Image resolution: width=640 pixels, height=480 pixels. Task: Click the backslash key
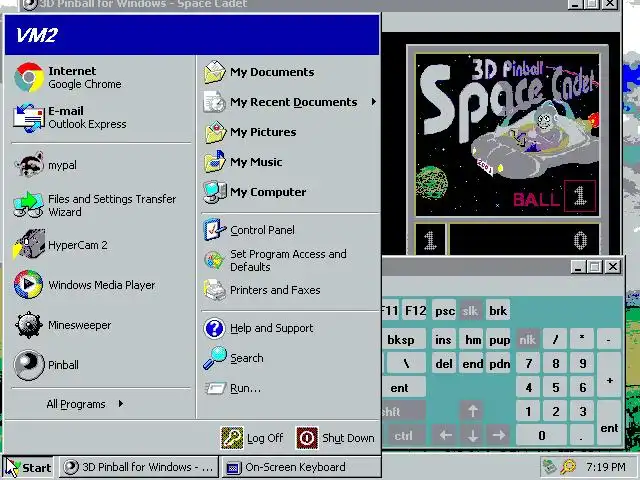pyautogui.click(x=406, y=363)
